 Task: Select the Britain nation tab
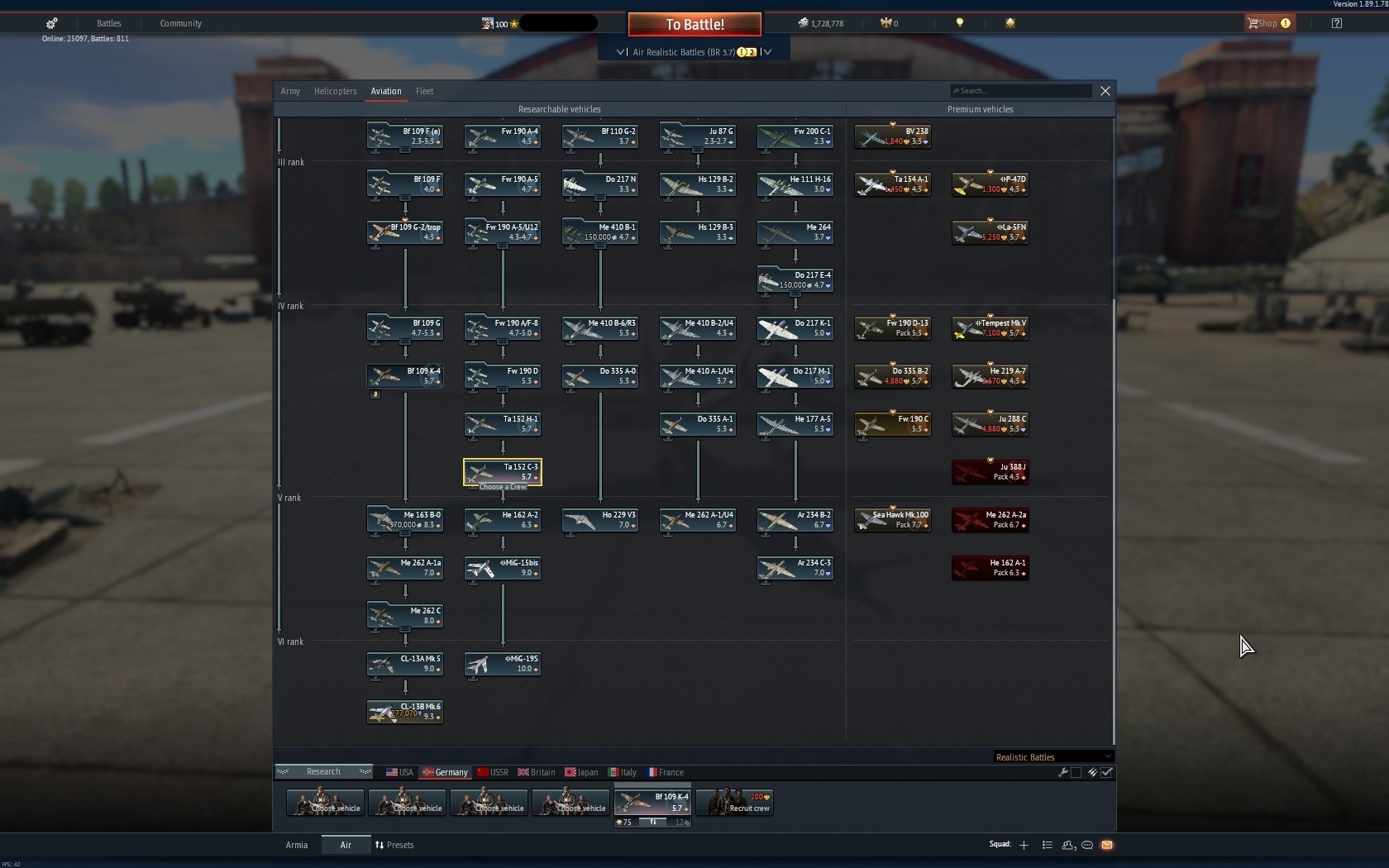point(537,772)
